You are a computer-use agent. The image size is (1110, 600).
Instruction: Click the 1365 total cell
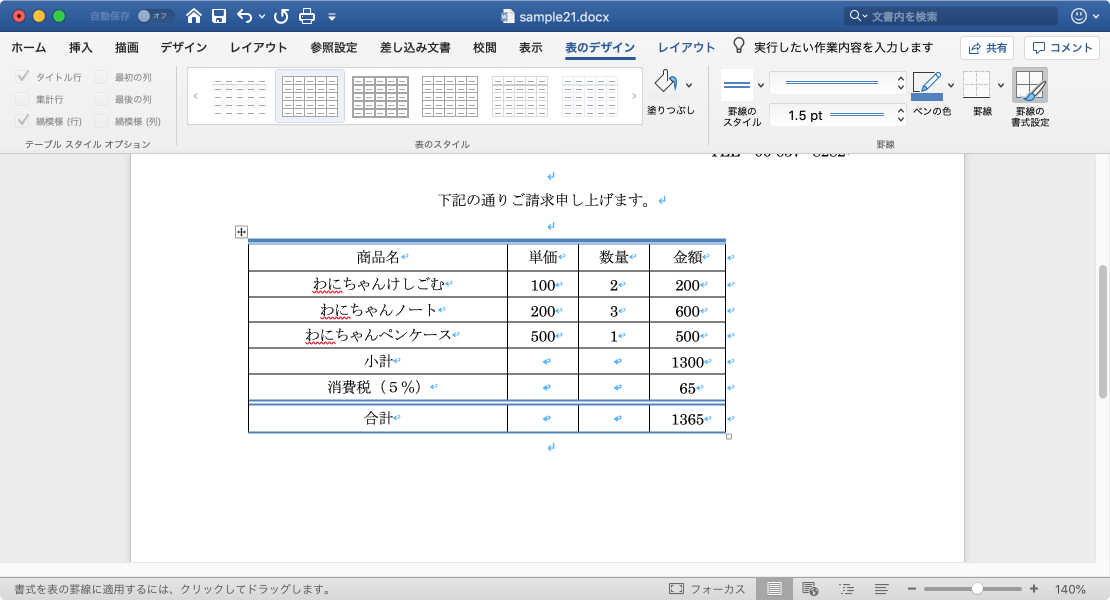click(687, 419)
